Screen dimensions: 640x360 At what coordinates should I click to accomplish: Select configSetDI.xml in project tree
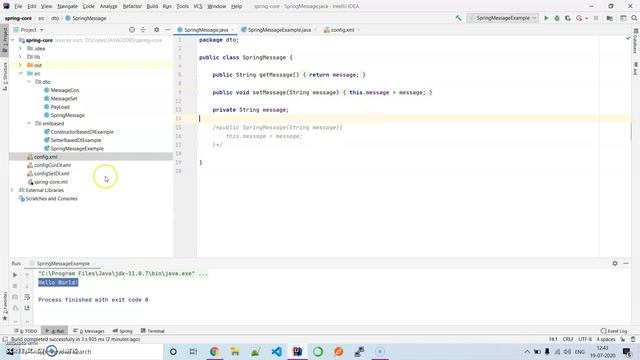coord(51,173)
